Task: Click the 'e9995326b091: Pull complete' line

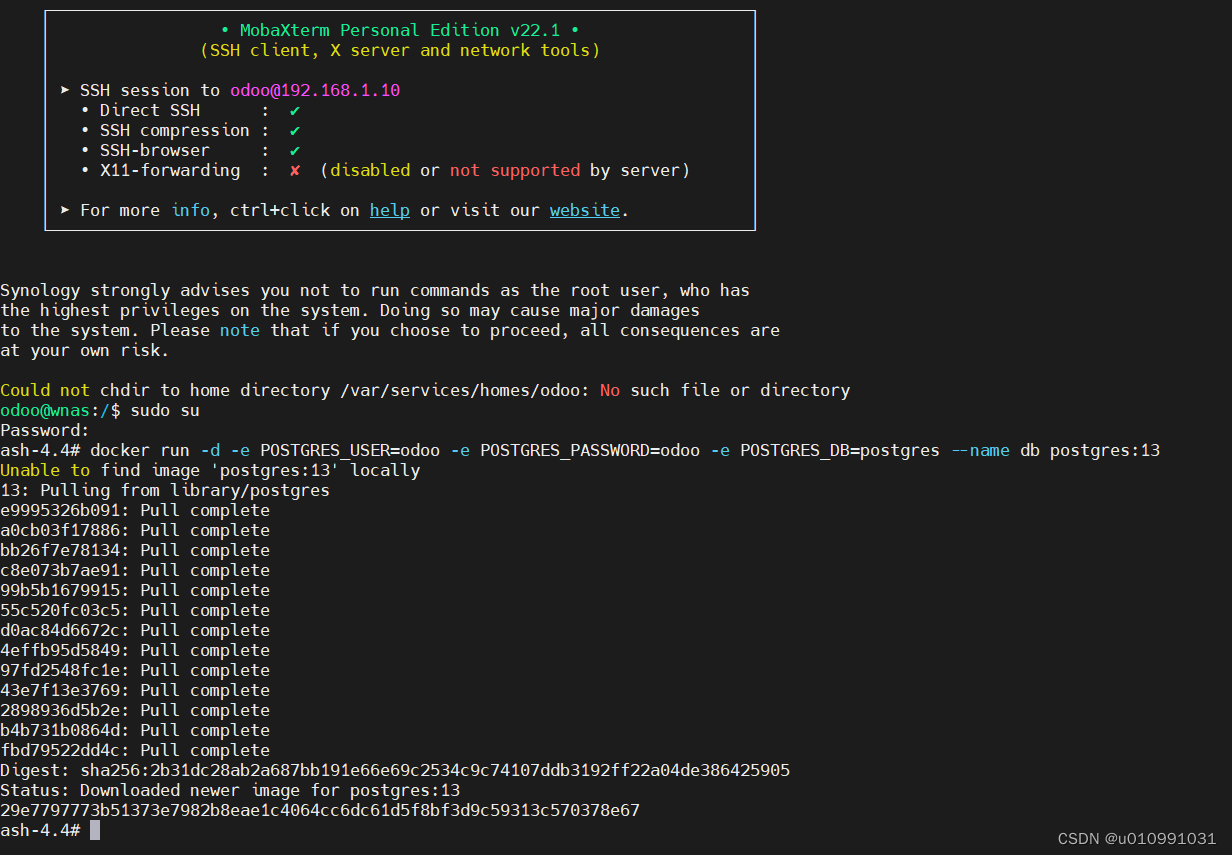Action: [x=135, y=510]
